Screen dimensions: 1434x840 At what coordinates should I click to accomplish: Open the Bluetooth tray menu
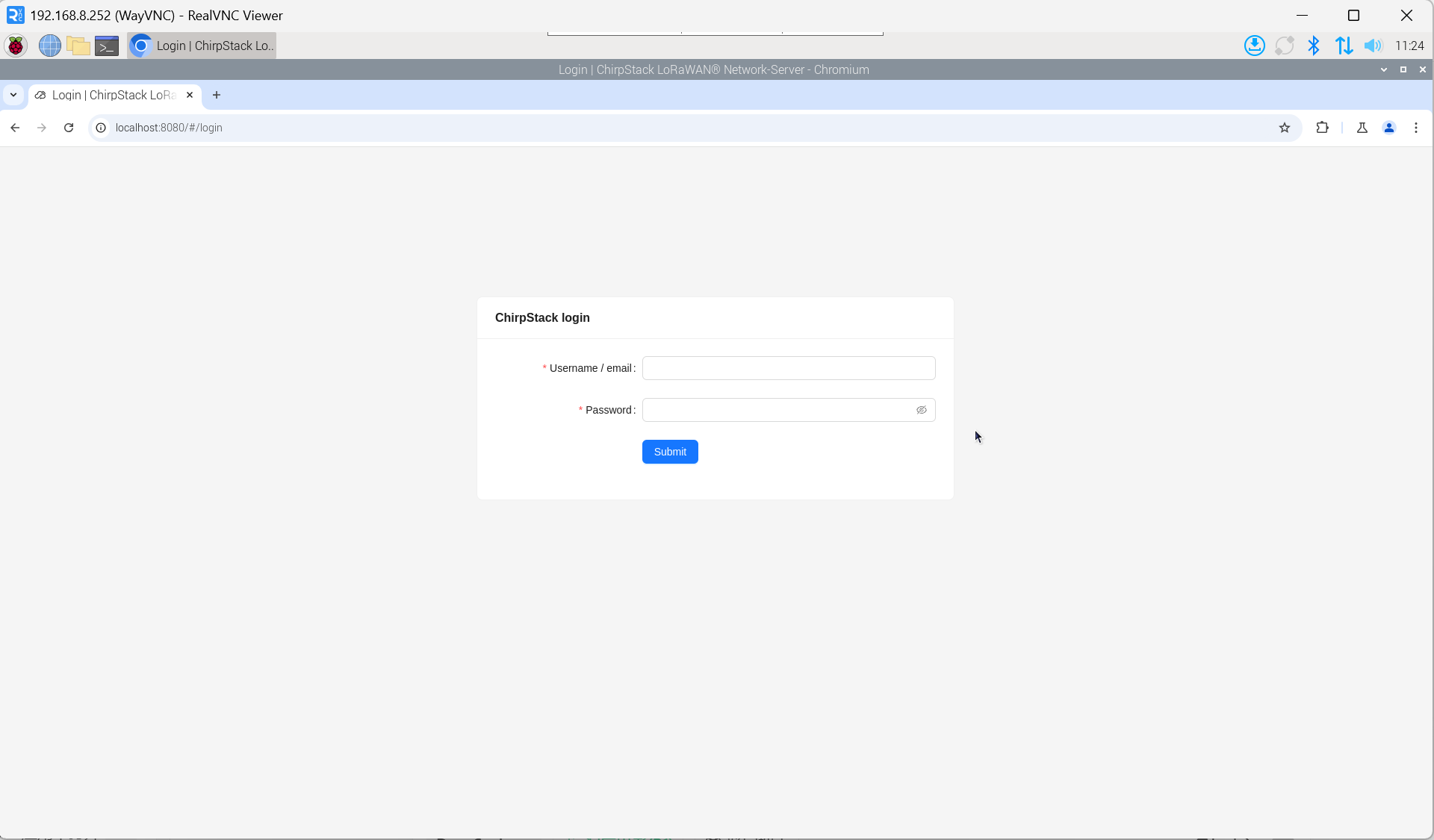pos(1314,46)
